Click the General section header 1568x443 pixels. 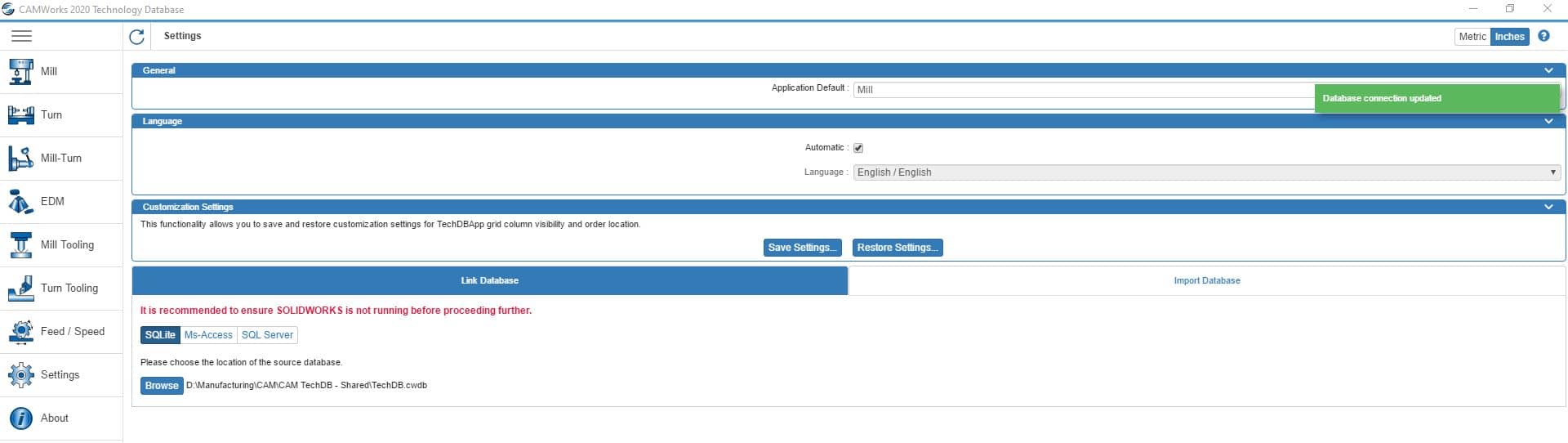(849, 71)
